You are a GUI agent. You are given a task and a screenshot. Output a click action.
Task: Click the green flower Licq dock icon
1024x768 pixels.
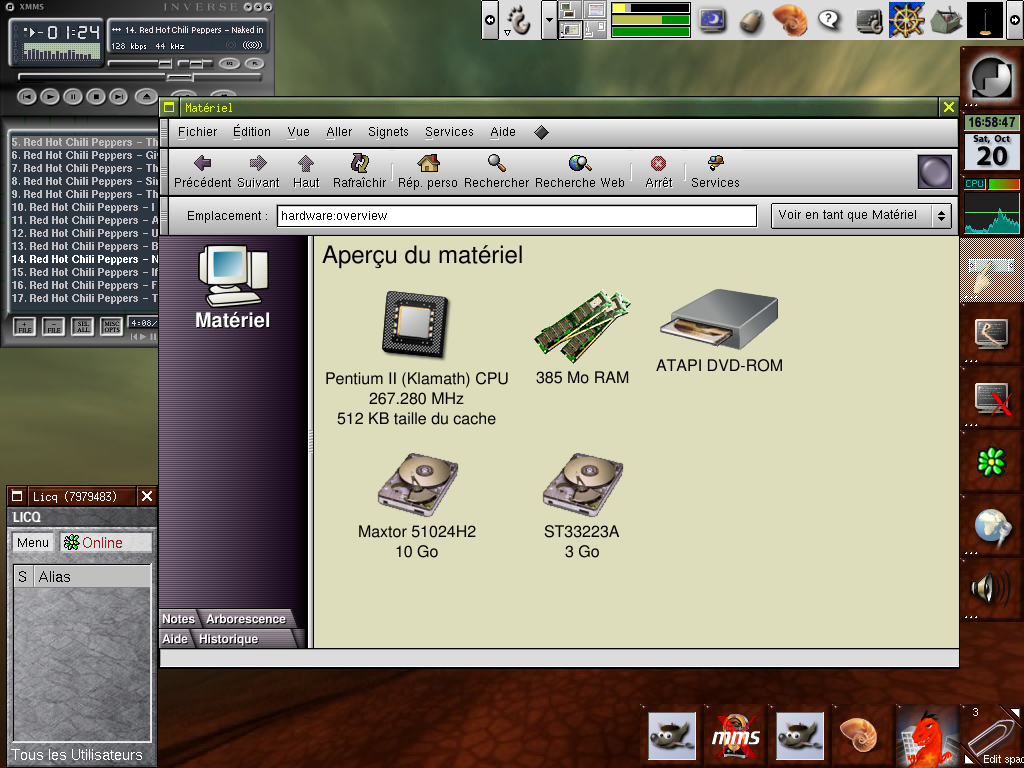991,462
